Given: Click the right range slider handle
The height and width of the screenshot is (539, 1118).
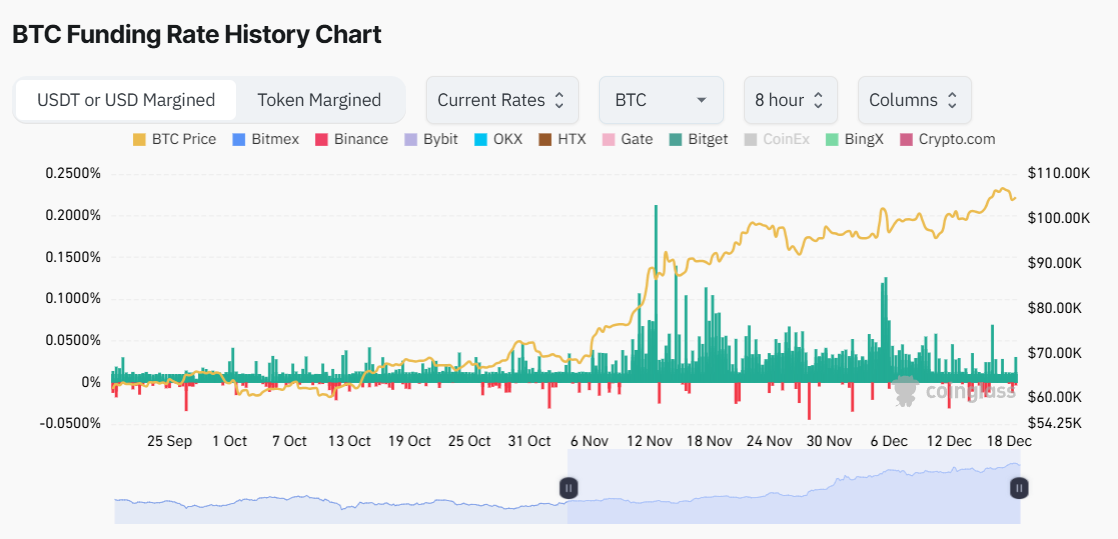Looking at the screenshot, I should pyautogui.click(x=1020, y=488).
